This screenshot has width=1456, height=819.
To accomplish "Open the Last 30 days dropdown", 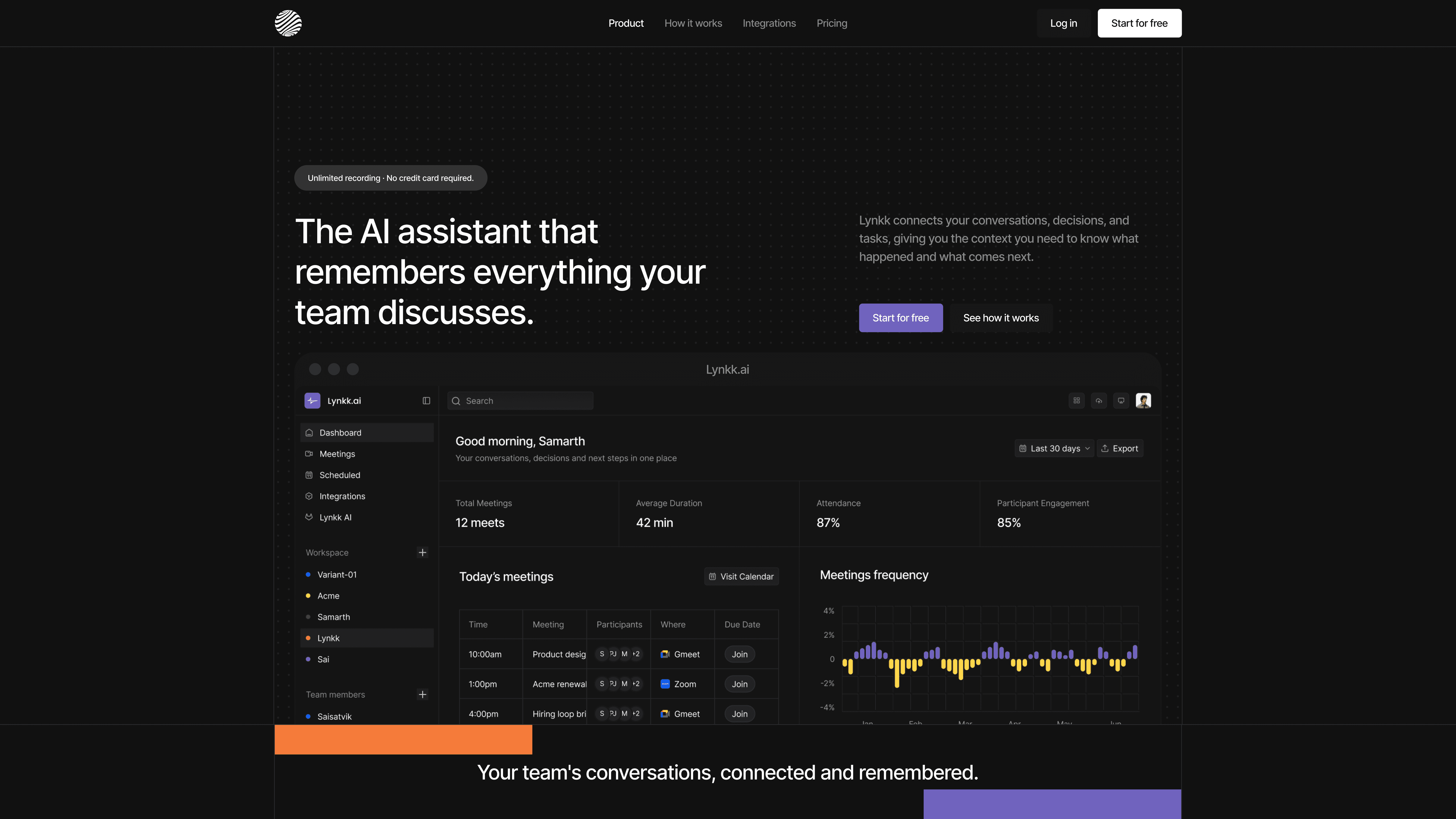I will 1055,448.
